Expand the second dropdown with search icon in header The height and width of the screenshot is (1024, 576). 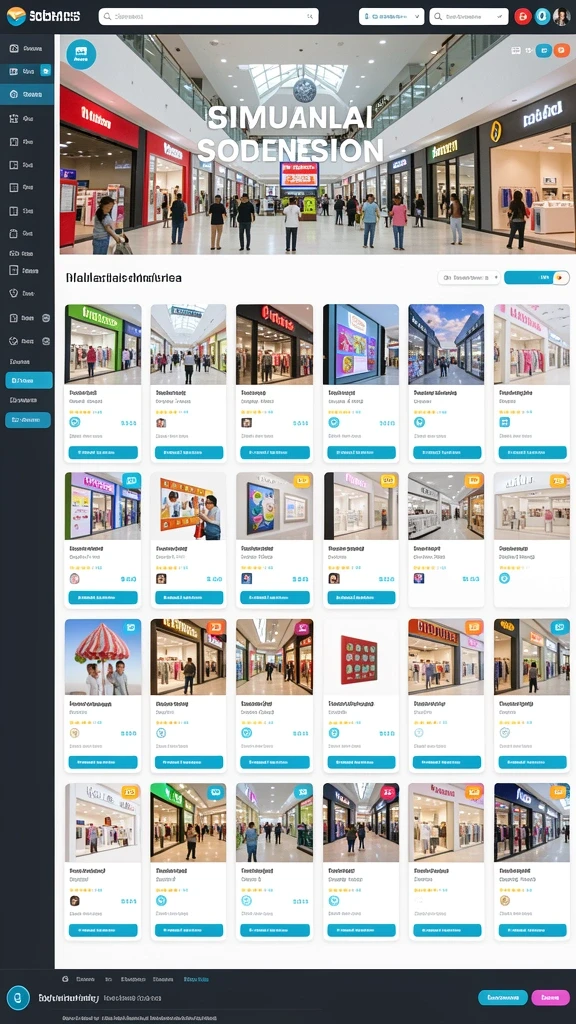pyautogui.click(x=468, y=16)
